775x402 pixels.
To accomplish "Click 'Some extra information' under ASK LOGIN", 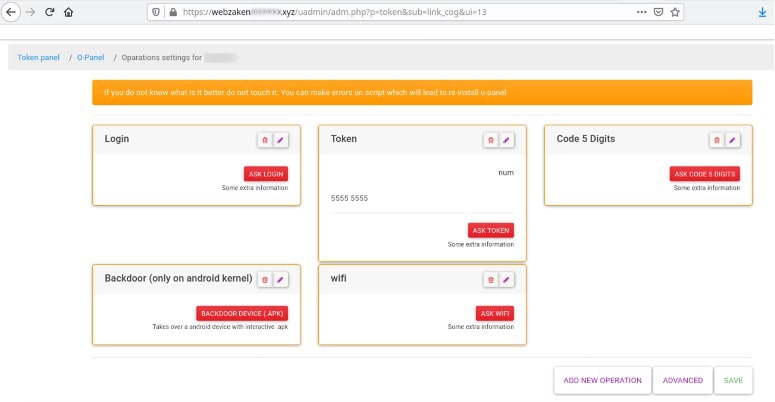I will tap(255, 188).
